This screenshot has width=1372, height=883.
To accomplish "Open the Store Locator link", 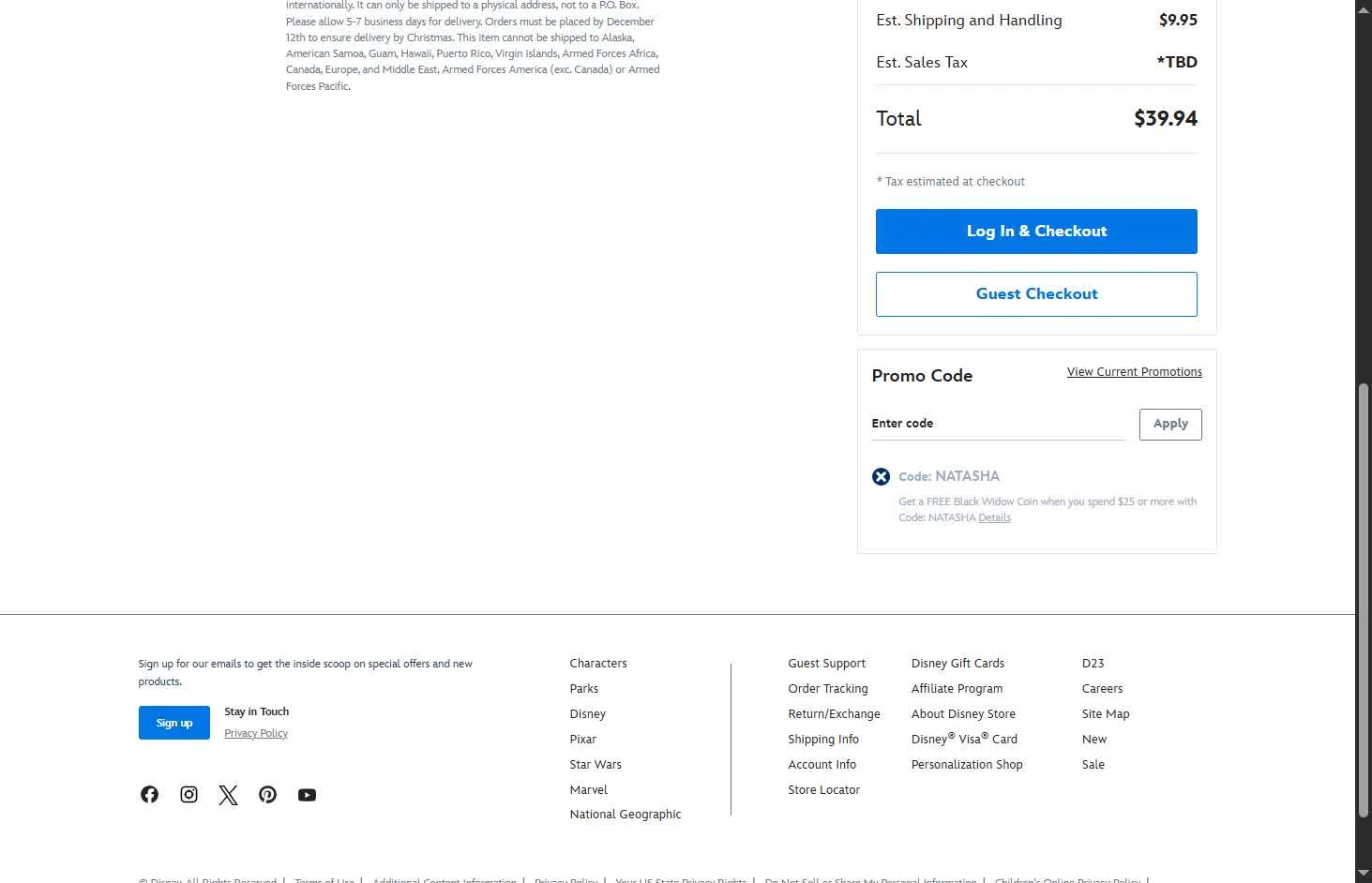I will pyautogui.click(x=824, y=789).
